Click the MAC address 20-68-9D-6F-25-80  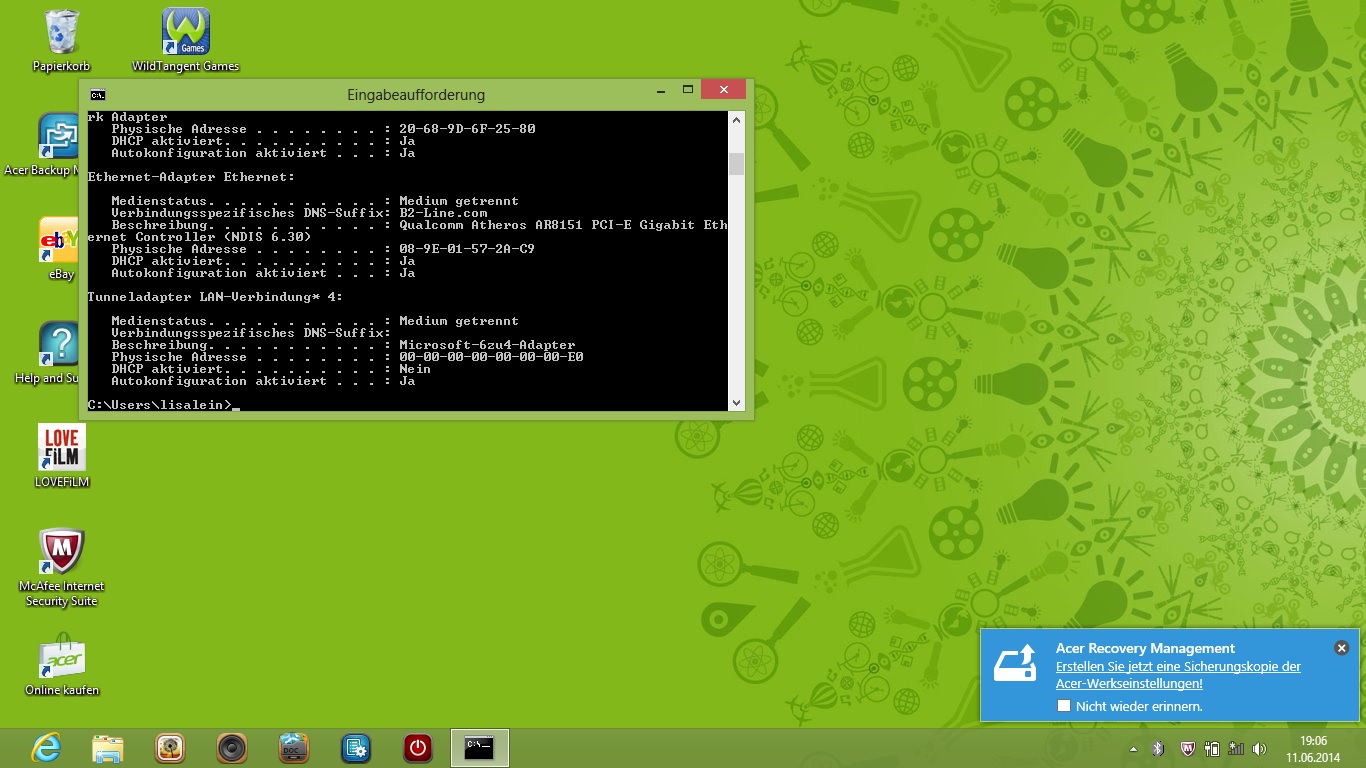point(467,129)
